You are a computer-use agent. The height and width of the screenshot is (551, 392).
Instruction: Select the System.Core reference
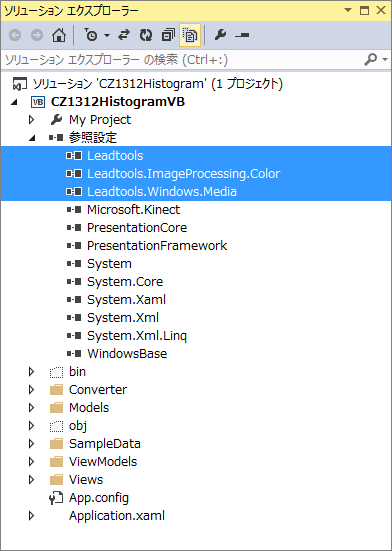pos(125,281)
